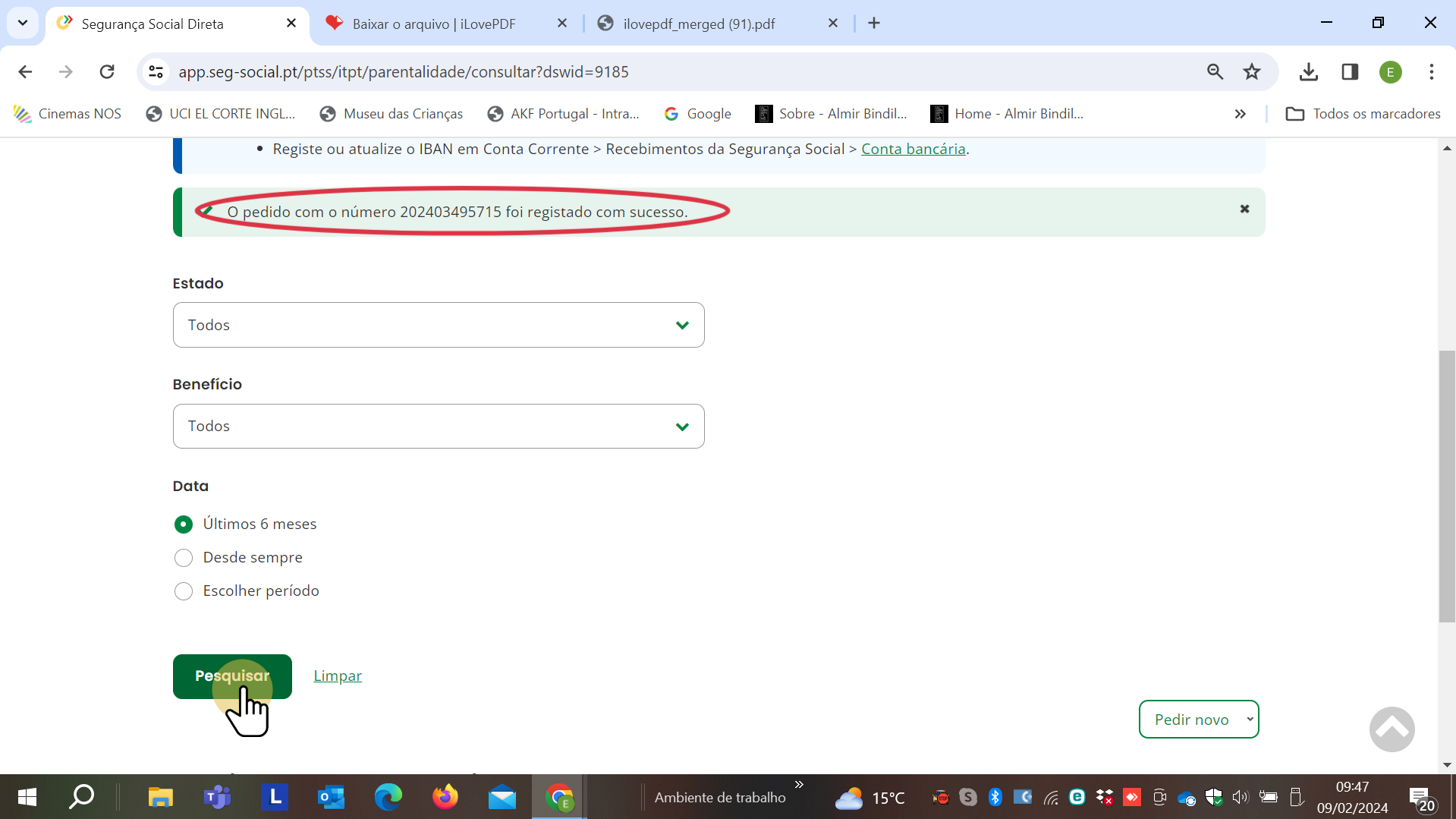The height and width of the screenshot is (819, 1456).
Task: Switch to the Baixar o arquivo iLovePDF tab
Action: 434,24
